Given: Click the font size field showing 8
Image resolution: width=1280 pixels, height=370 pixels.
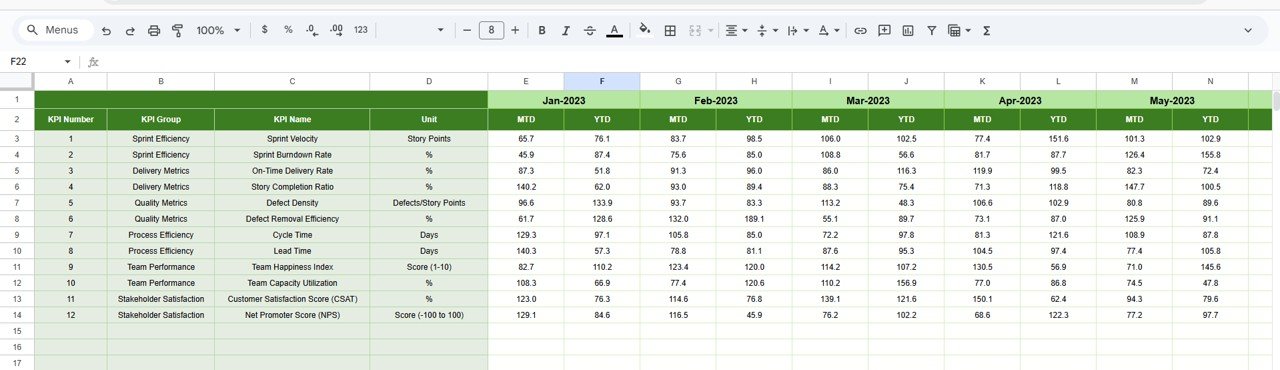Looking at the screenshot, I should [491, 30].
